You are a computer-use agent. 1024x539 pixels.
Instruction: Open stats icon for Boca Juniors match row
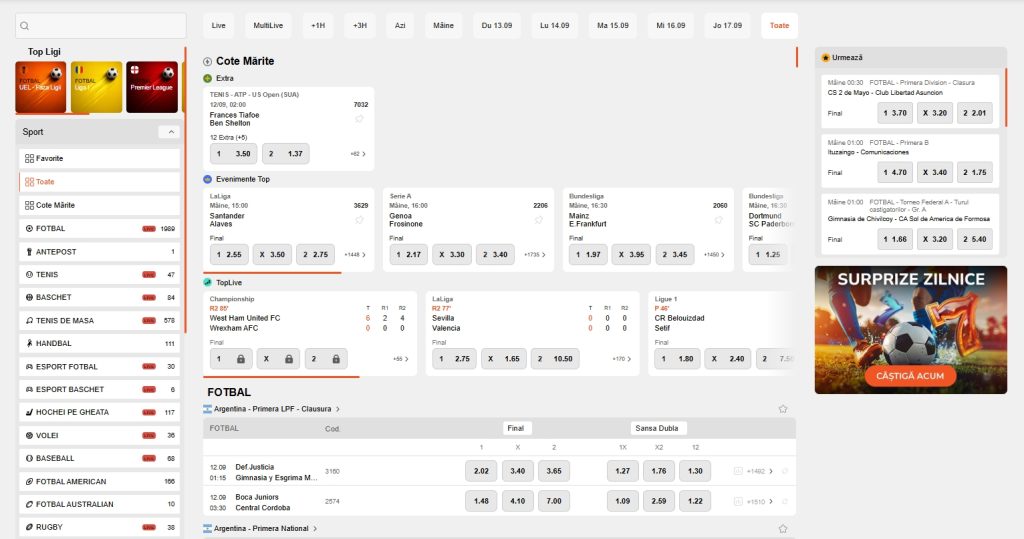(738, 501)
